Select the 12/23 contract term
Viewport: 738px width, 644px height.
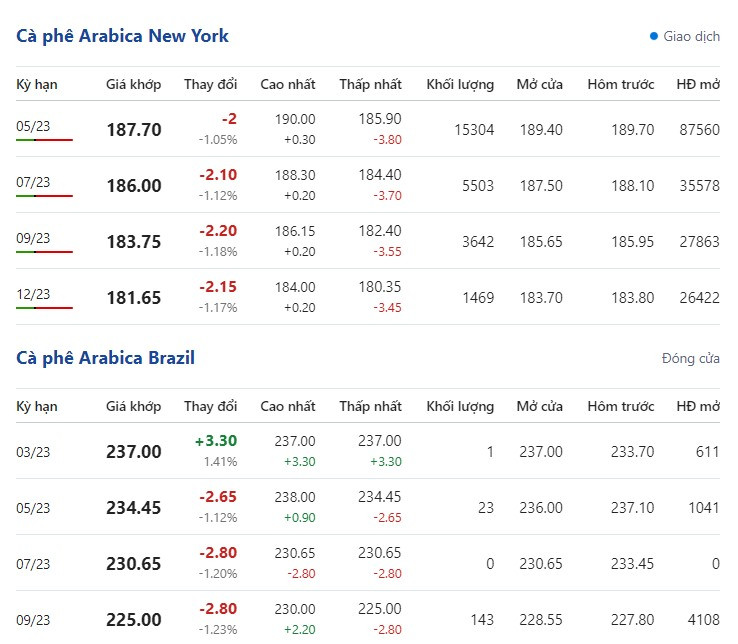33,294
